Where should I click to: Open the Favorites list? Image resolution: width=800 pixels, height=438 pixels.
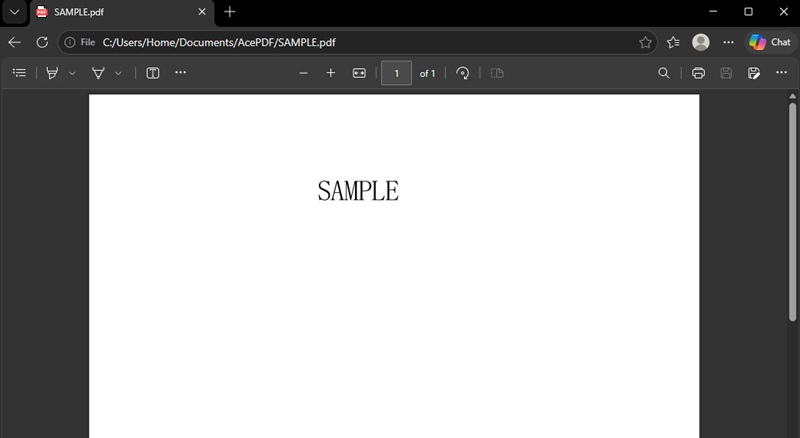[673, 42]
